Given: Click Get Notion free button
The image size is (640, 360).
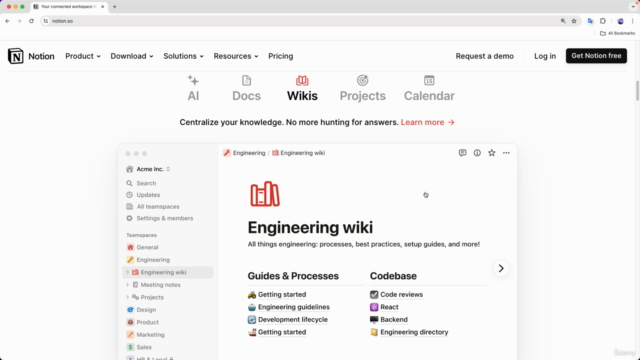Looking at the screenshot, I should point(596,56).
